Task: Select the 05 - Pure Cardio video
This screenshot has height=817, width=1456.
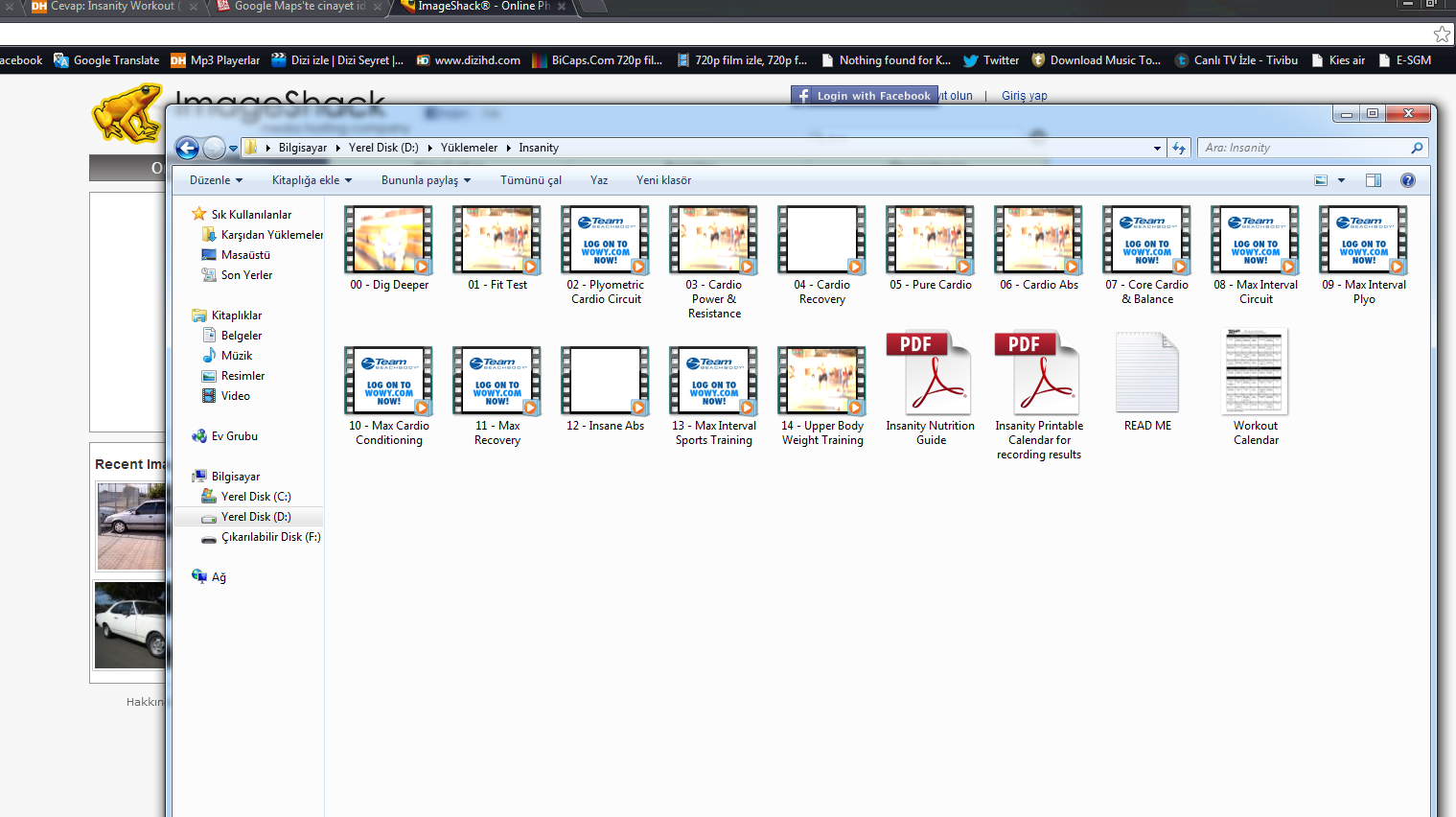Action: click(930, 248)
